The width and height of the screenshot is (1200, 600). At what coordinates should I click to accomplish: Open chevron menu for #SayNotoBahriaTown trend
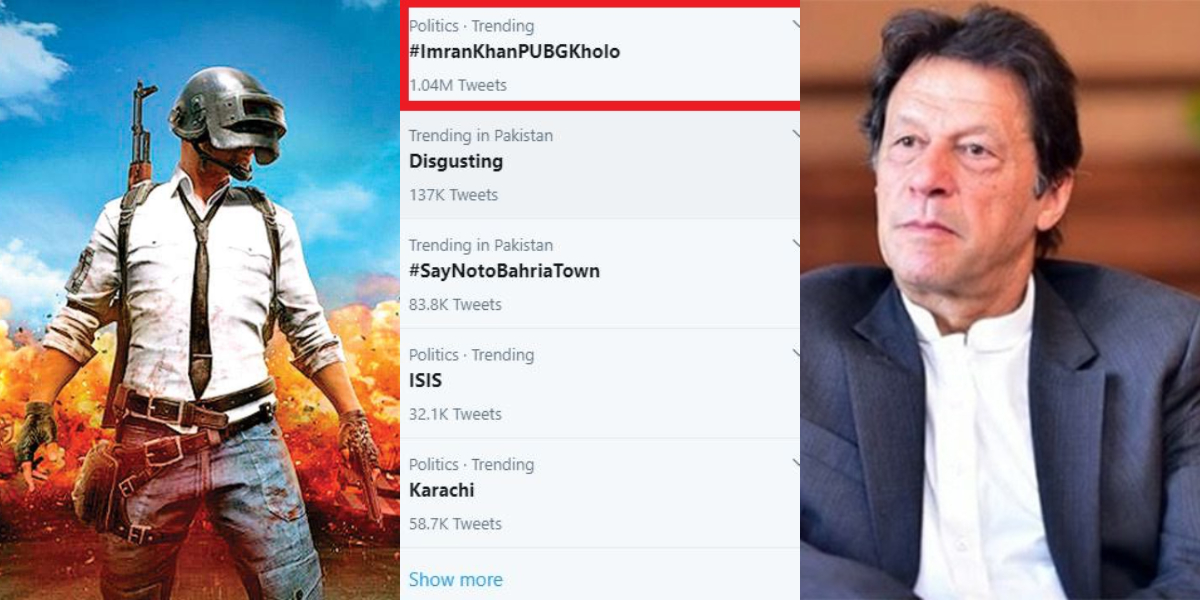point(795,243)
